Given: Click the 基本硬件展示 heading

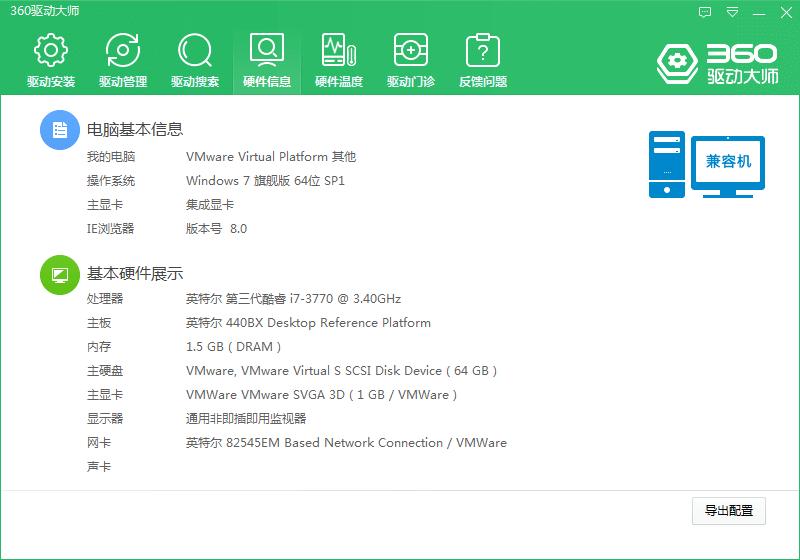Looking at the screenshot, I should tap(135, 273).
